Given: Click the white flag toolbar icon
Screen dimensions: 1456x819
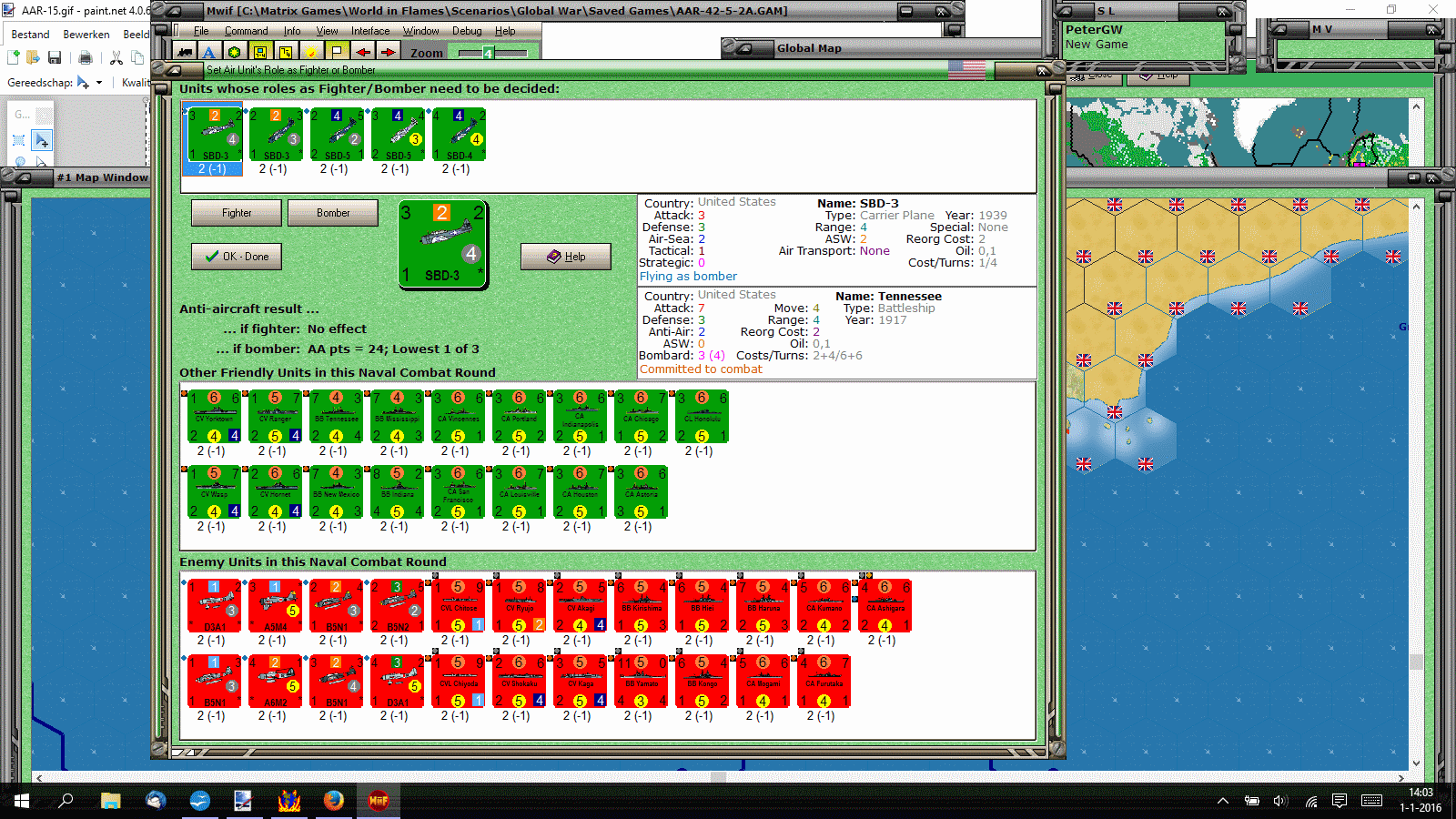Looking at the screenshot, I should tap(337, 52).
